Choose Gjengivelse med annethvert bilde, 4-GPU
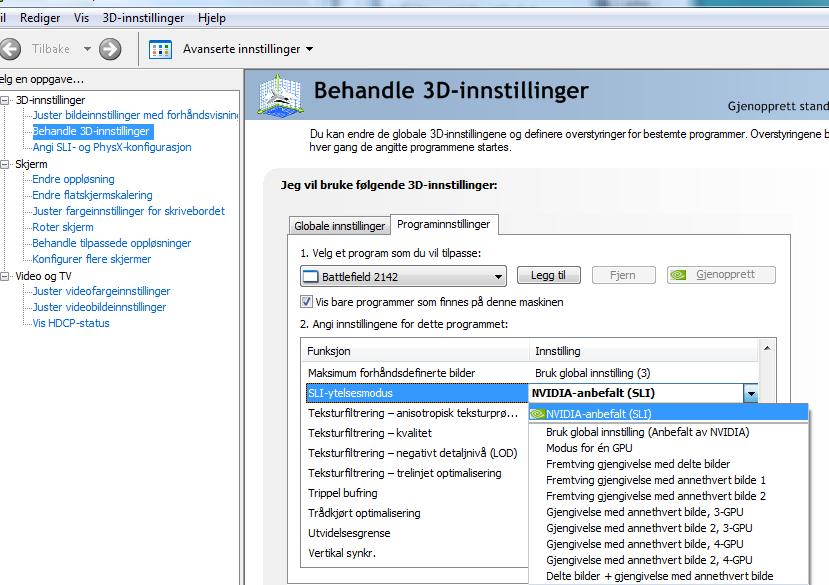Viewport: 829px width, 585px height. pos(669,544)
